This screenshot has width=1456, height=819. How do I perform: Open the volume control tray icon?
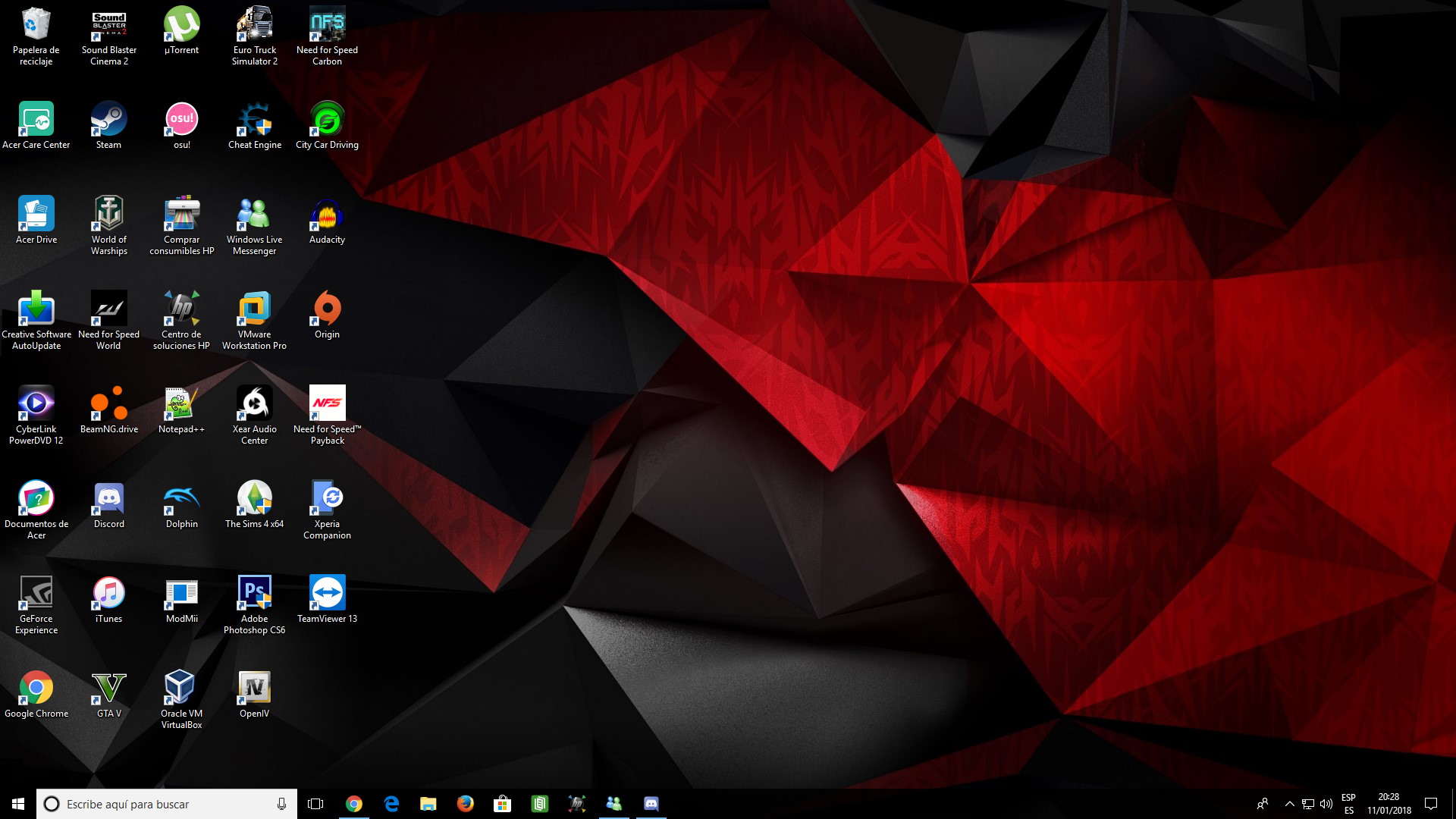[x=1326, y=804]
